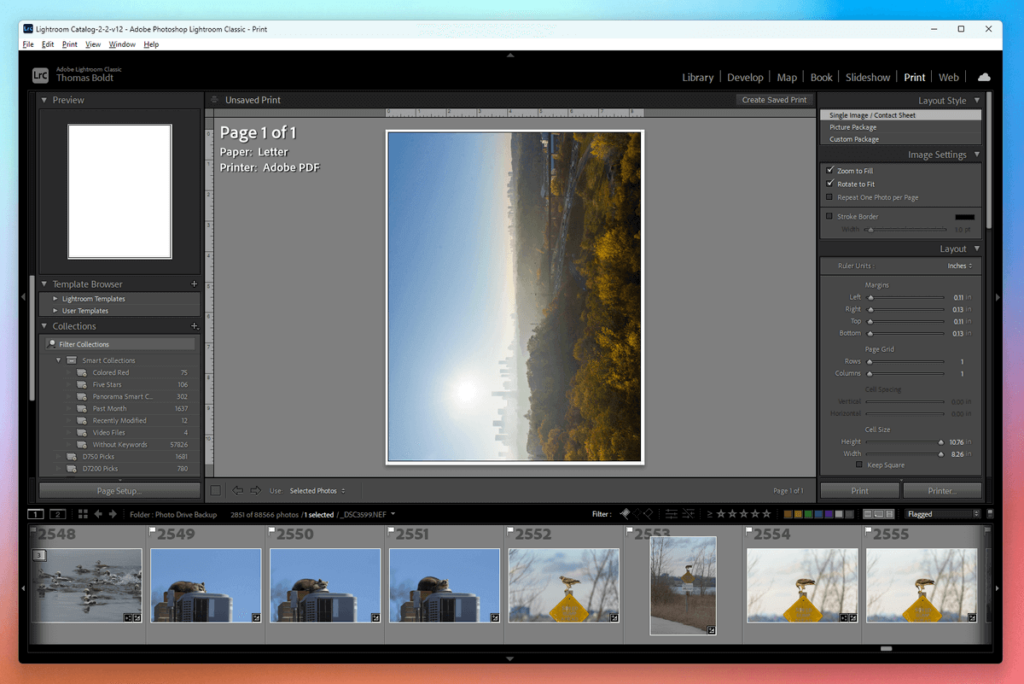Disable the Zoom to Fill checkbox
Image resolution: width=1024 pixels, height=684 pixels.
coord(830,171)
